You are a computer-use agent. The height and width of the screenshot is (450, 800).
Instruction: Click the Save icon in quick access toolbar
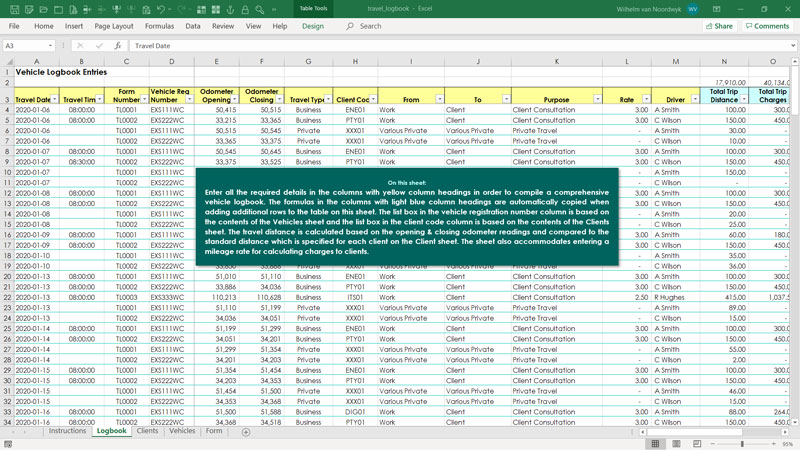14,10
